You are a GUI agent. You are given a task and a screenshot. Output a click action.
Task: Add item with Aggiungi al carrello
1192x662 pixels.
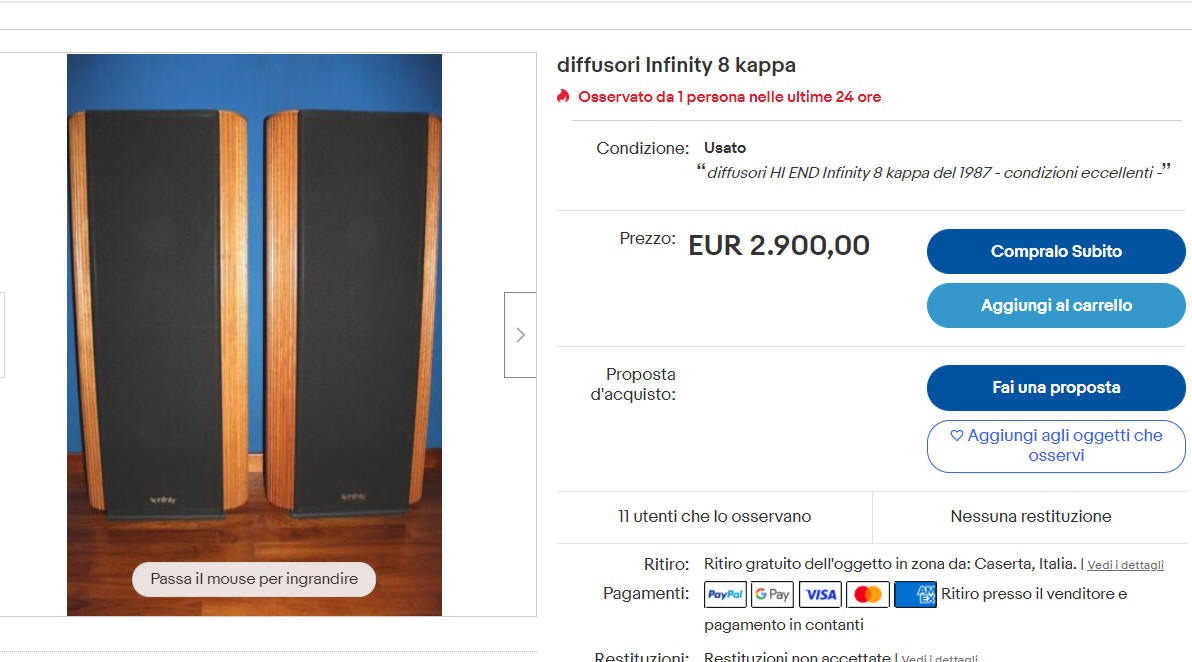[x=1056, y=306]
